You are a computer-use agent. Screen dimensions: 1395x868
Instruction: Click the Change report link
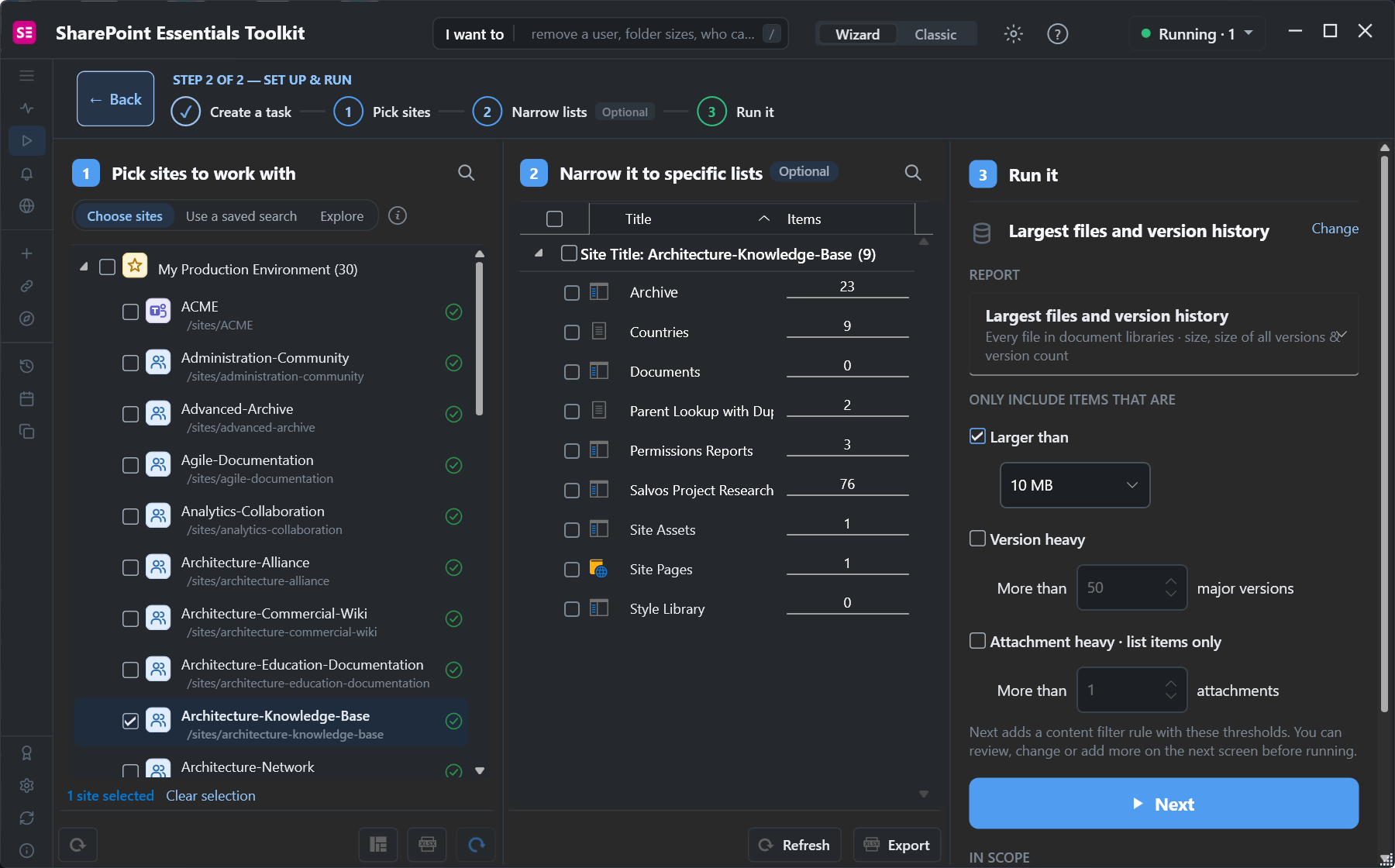[x=1335, y=229]
